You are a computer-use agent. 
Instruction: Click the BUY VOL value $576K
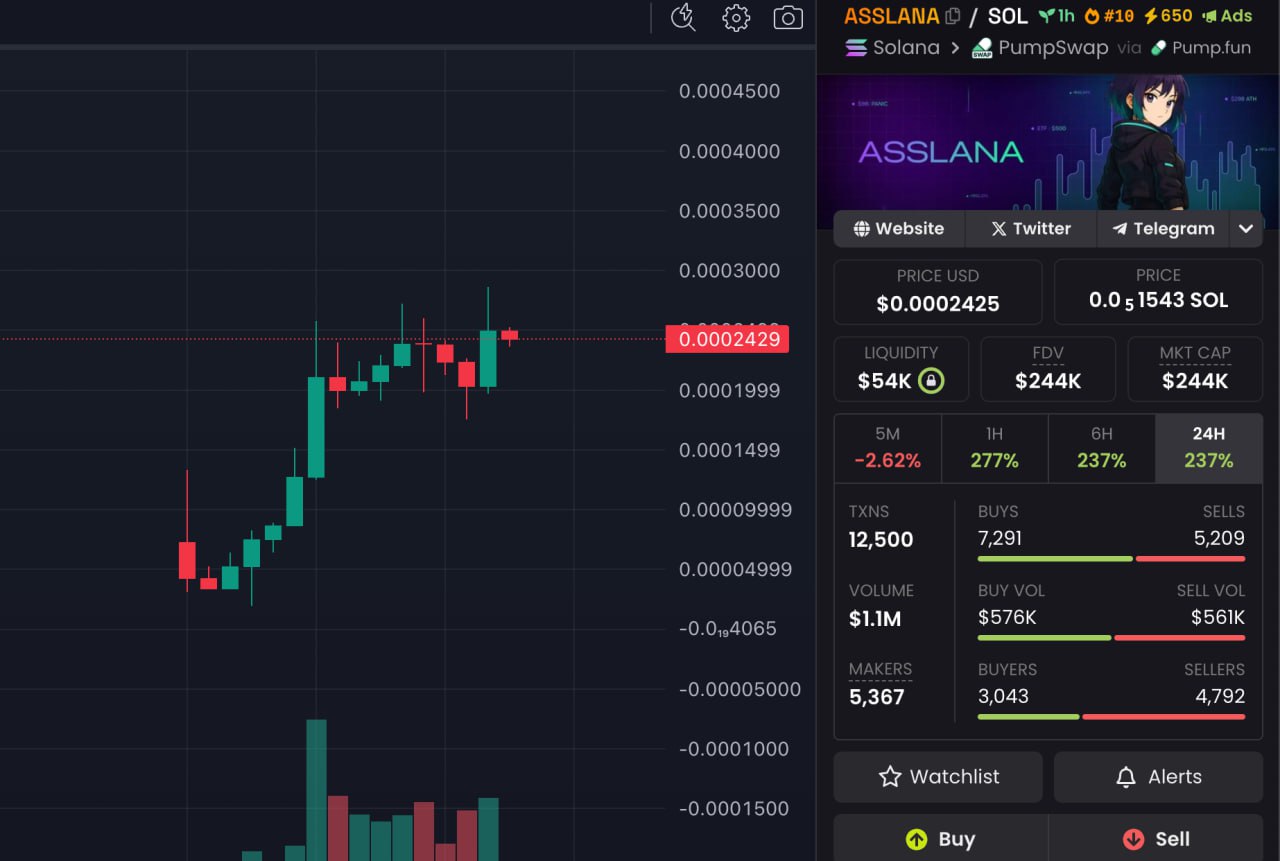tap(1007, 617)
